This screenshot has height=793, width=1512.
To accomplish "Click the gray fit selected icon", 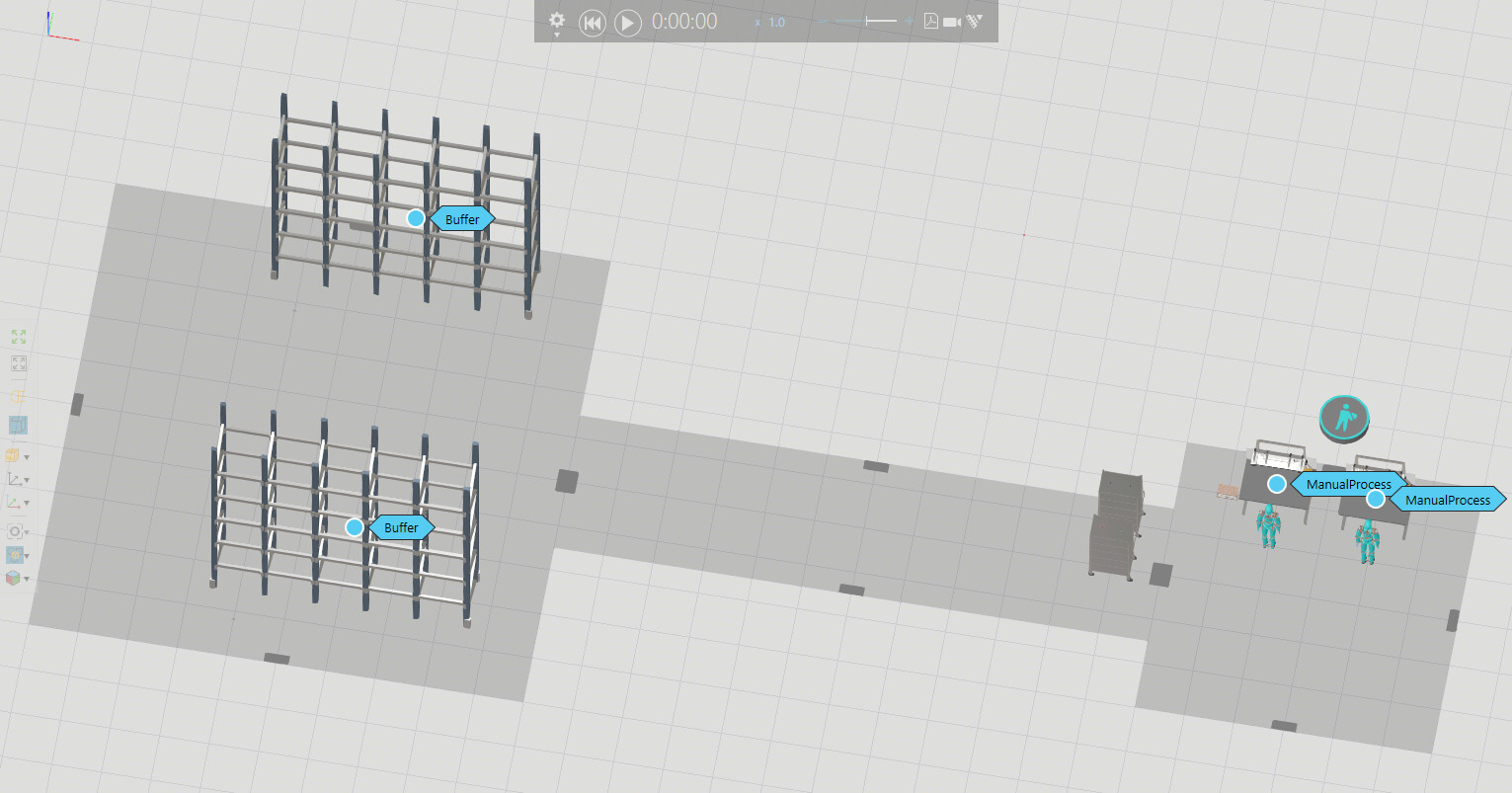I will pos(18,364).
